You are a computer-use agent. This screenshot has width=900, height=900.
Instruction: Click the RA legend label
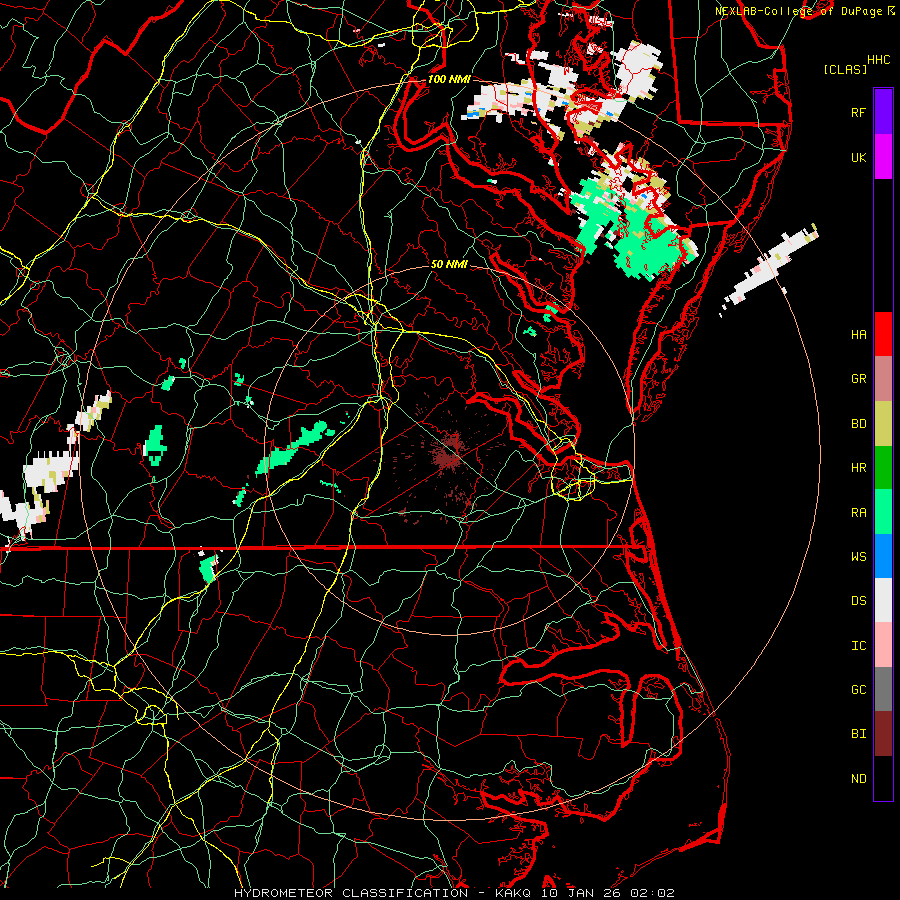pos(858,513)
